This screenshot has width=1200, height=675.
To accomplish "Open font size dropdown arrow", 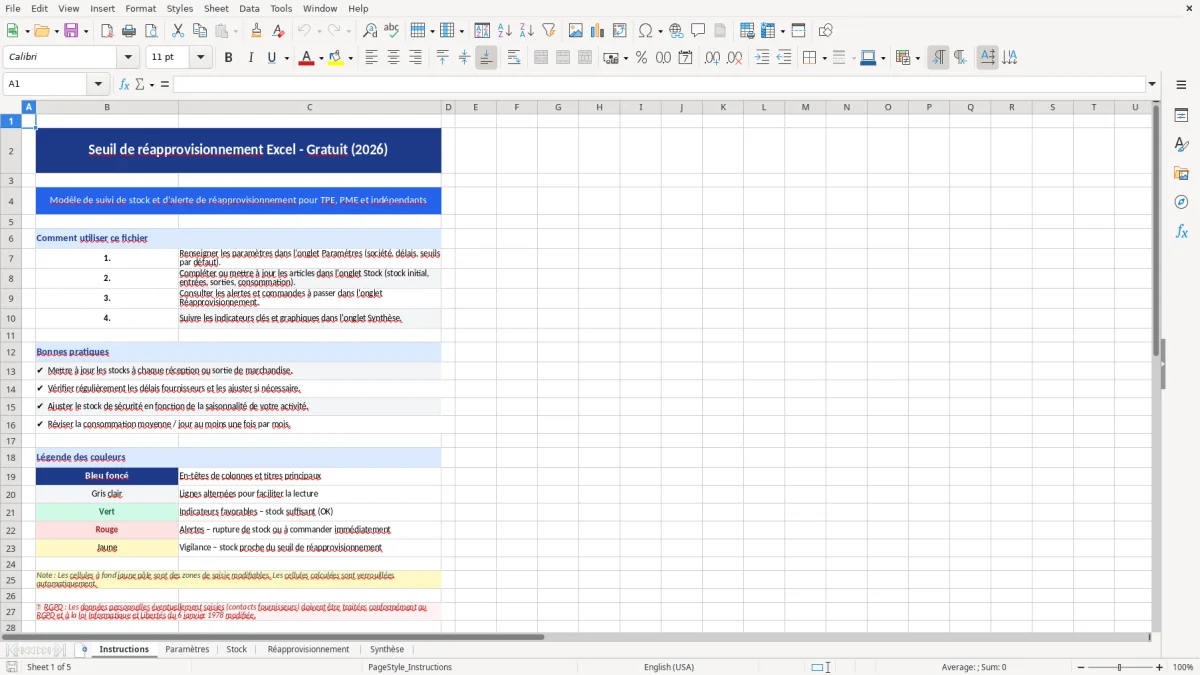I will [201, 58].
